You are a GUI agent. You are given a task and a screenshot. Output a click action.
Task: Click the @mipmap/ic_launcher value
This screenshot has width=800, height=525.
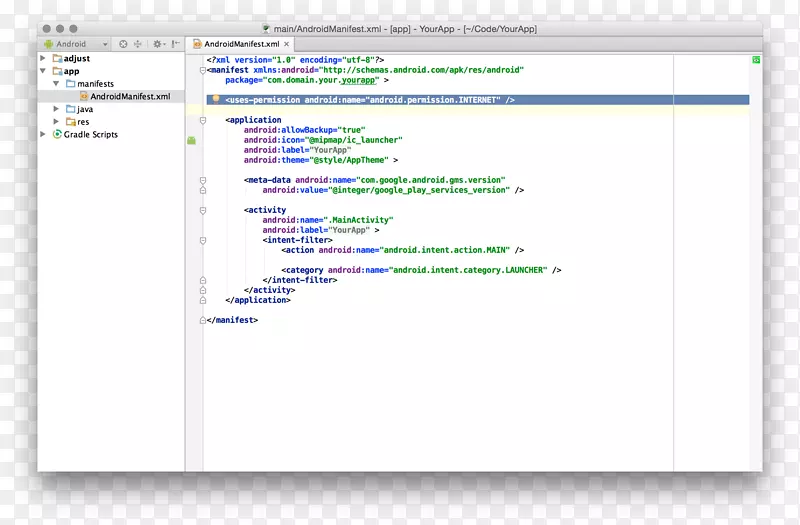pyautogui.click(x=356, y=140)
